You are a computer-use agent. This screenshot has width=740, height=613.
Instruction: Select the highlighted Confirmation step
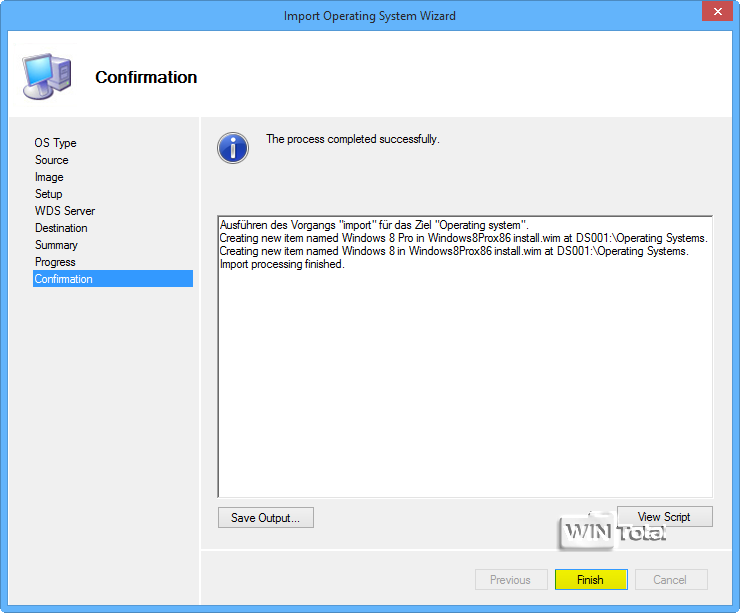click(113, 278)
